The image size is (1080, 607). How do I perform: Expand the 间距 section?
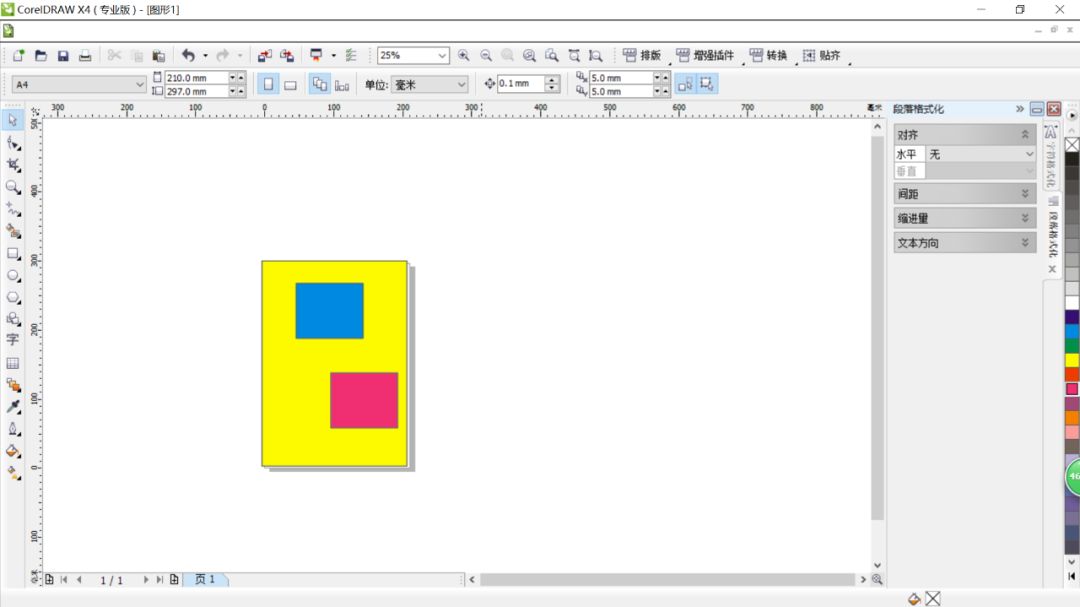pyautogui.click(x=1025, y=194)
